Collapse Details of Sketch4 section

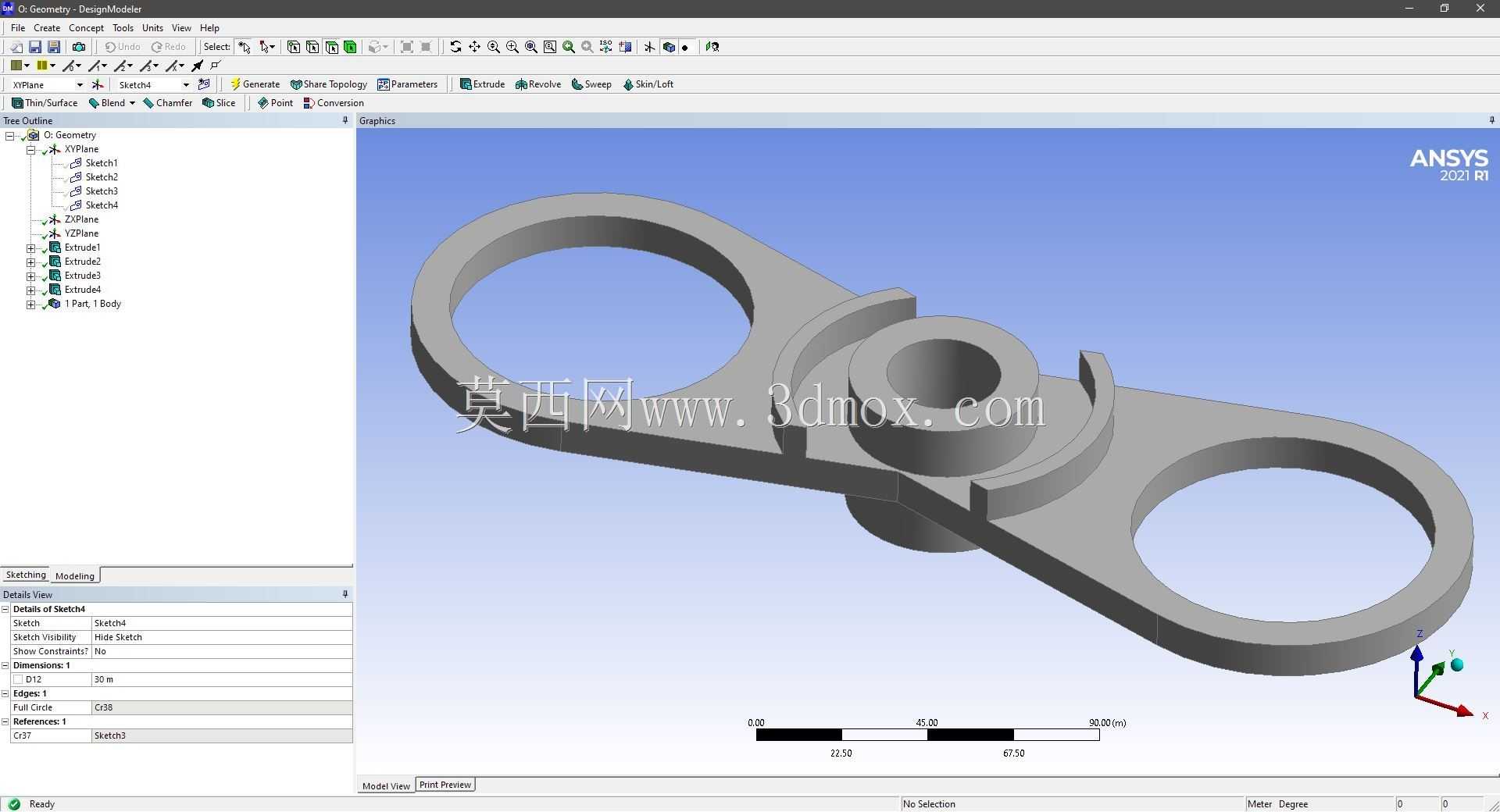pyautogui.click(x=5, y=609)
